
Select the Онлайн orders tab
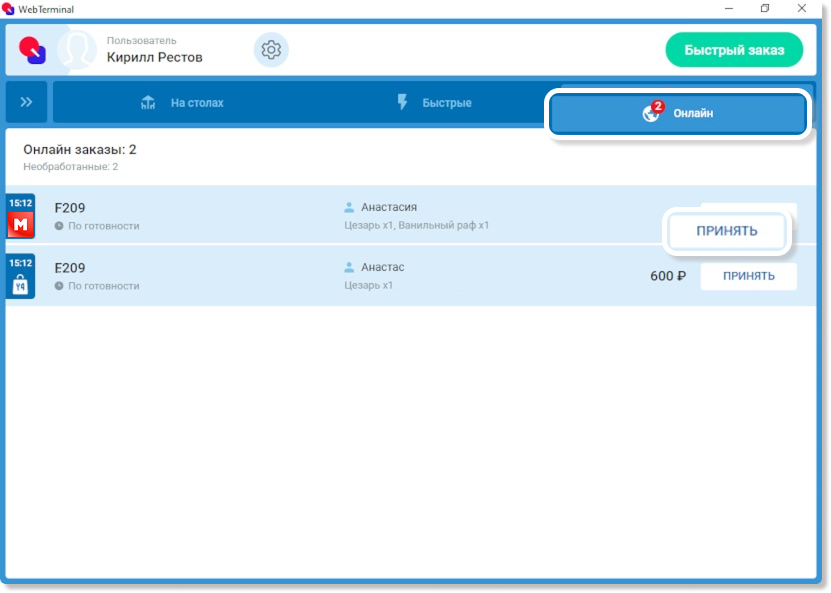(x=678, y=114)
